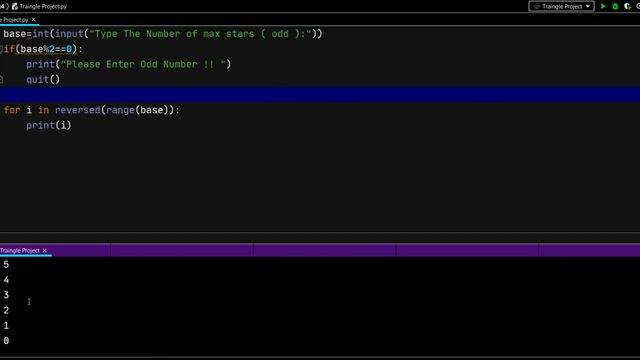Open the Traingle Project run configuration dropdown
Image resolution: width=640 pixels, height=360 pixels.
561,6
